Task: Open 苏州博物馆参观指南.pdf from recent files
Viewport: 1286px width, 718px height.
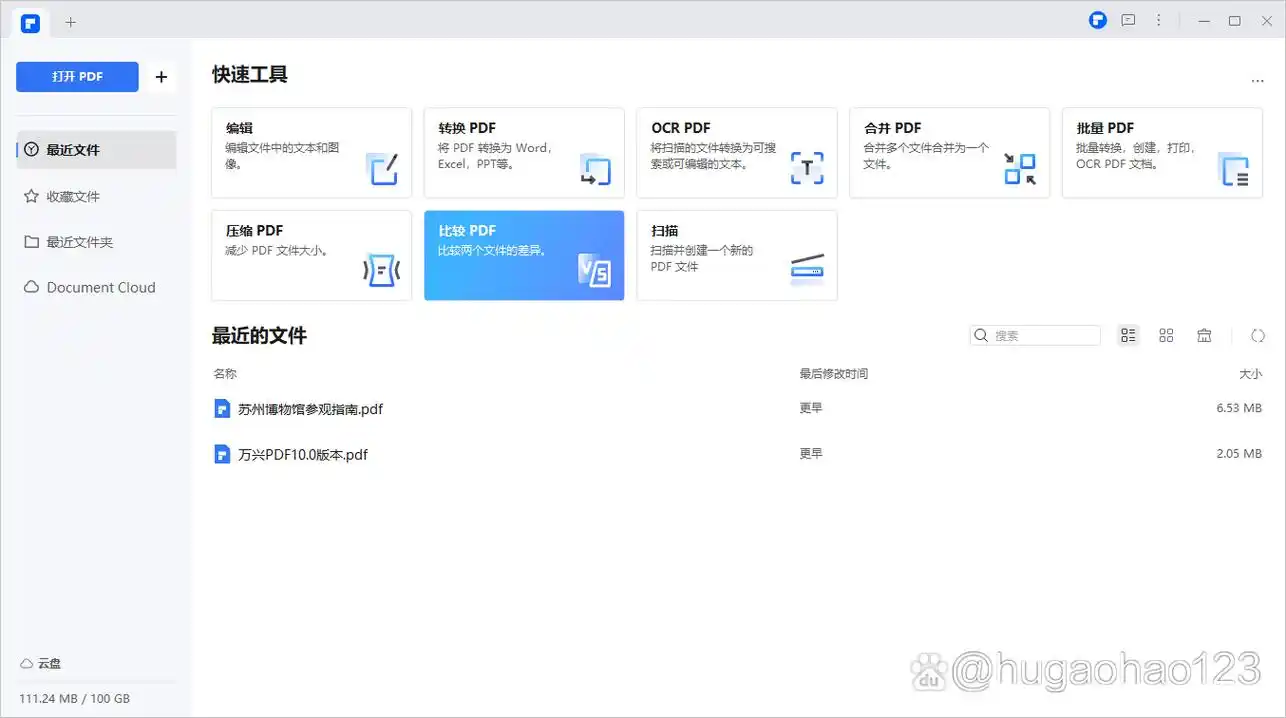Action: pos(310,409)
